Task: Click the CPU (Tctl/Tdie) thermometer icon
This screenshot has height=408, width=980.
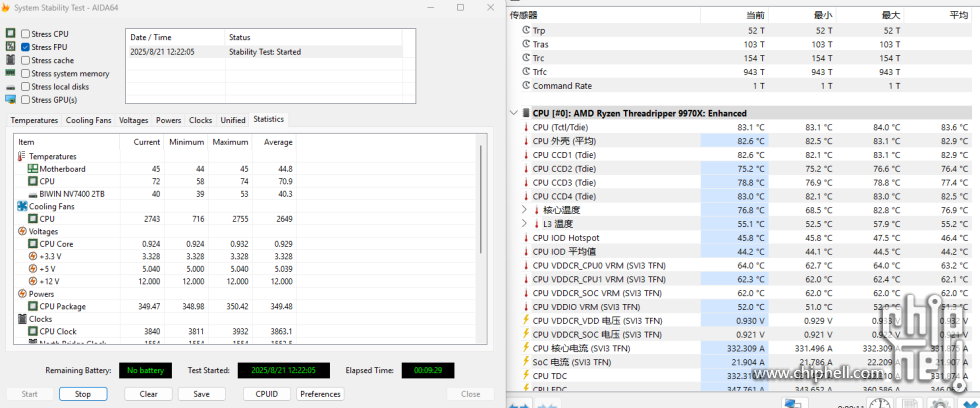Action: click(526, 127)
